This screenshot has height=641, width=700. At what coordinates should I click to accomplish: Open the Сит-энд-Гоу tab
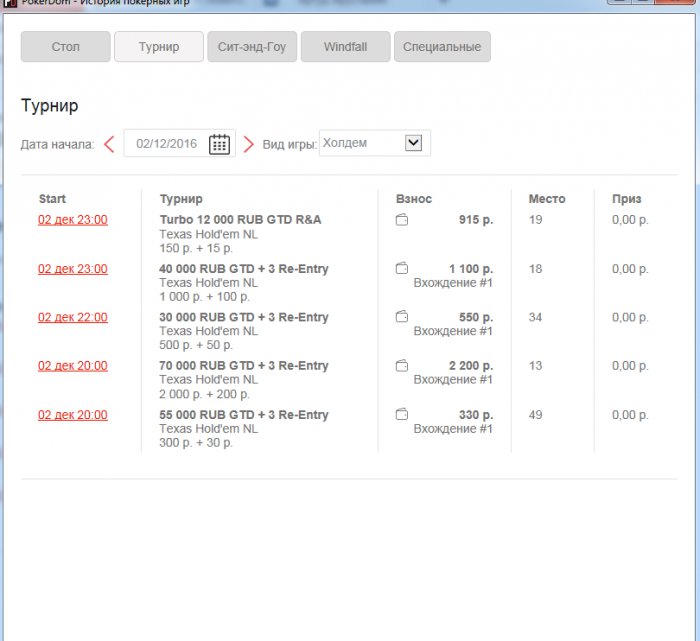pos(252,46)
